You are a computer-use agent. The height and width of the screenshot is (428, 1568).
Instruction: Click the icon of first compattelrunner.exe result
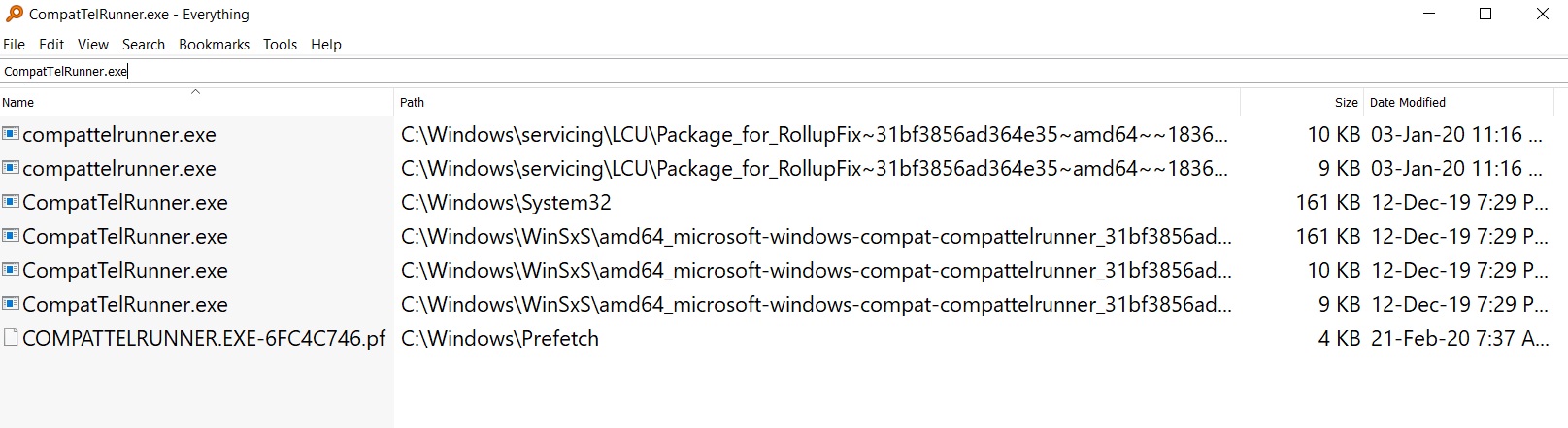tap(11, 134)
